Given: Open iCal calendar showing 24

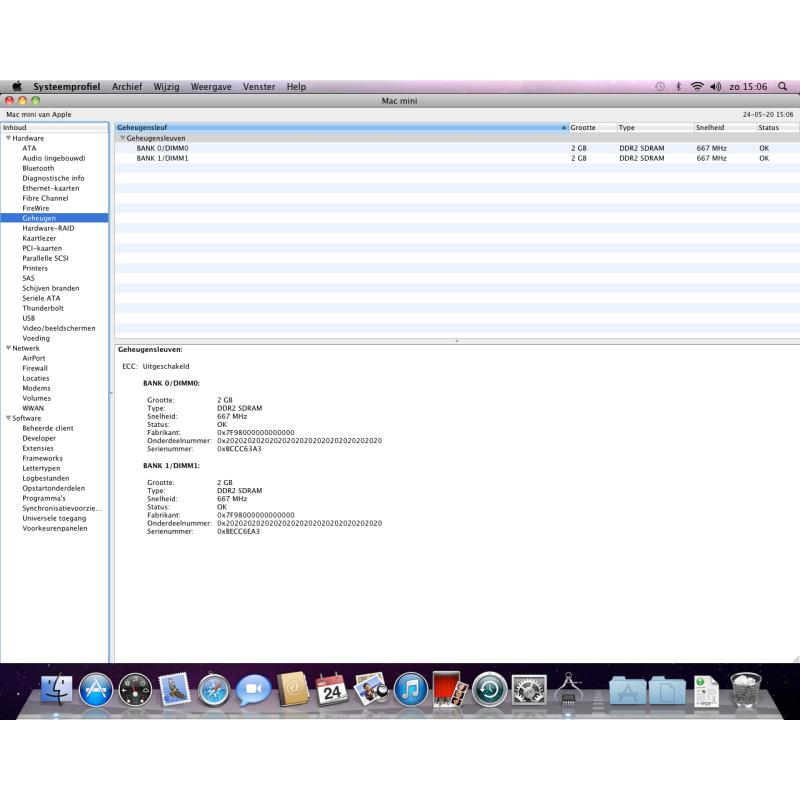Looking at the screenshot, I should [332, 689].
